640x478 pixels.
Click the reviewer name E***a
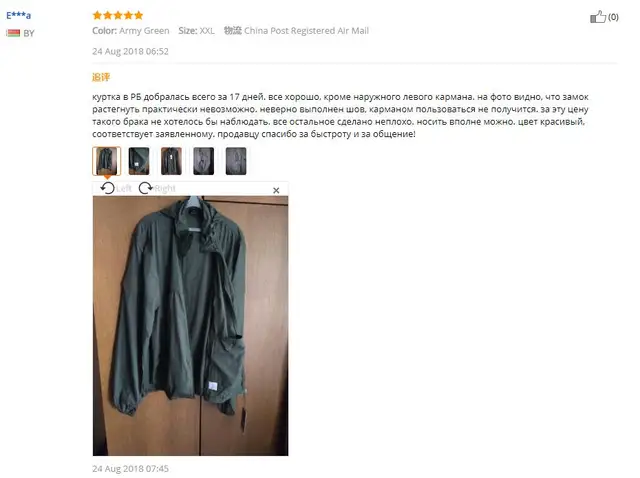coord(18,16)
